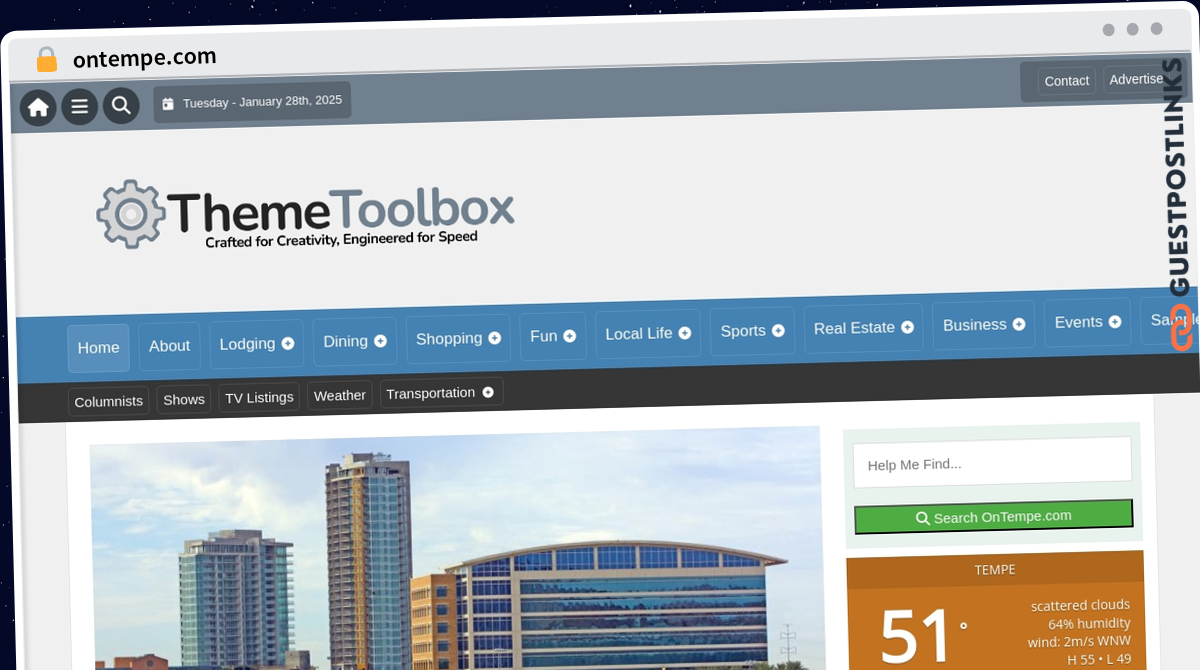Expand the Transportation submenu plus icon
1200x670 pixels.
coord(488,392)
